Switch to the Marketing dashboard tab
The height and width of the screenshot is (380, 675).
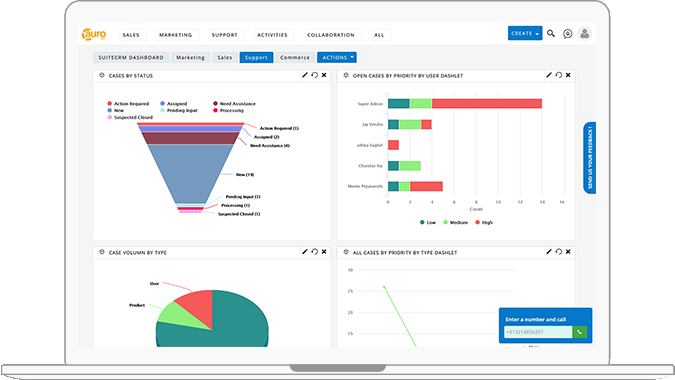(x=190, y=57)
